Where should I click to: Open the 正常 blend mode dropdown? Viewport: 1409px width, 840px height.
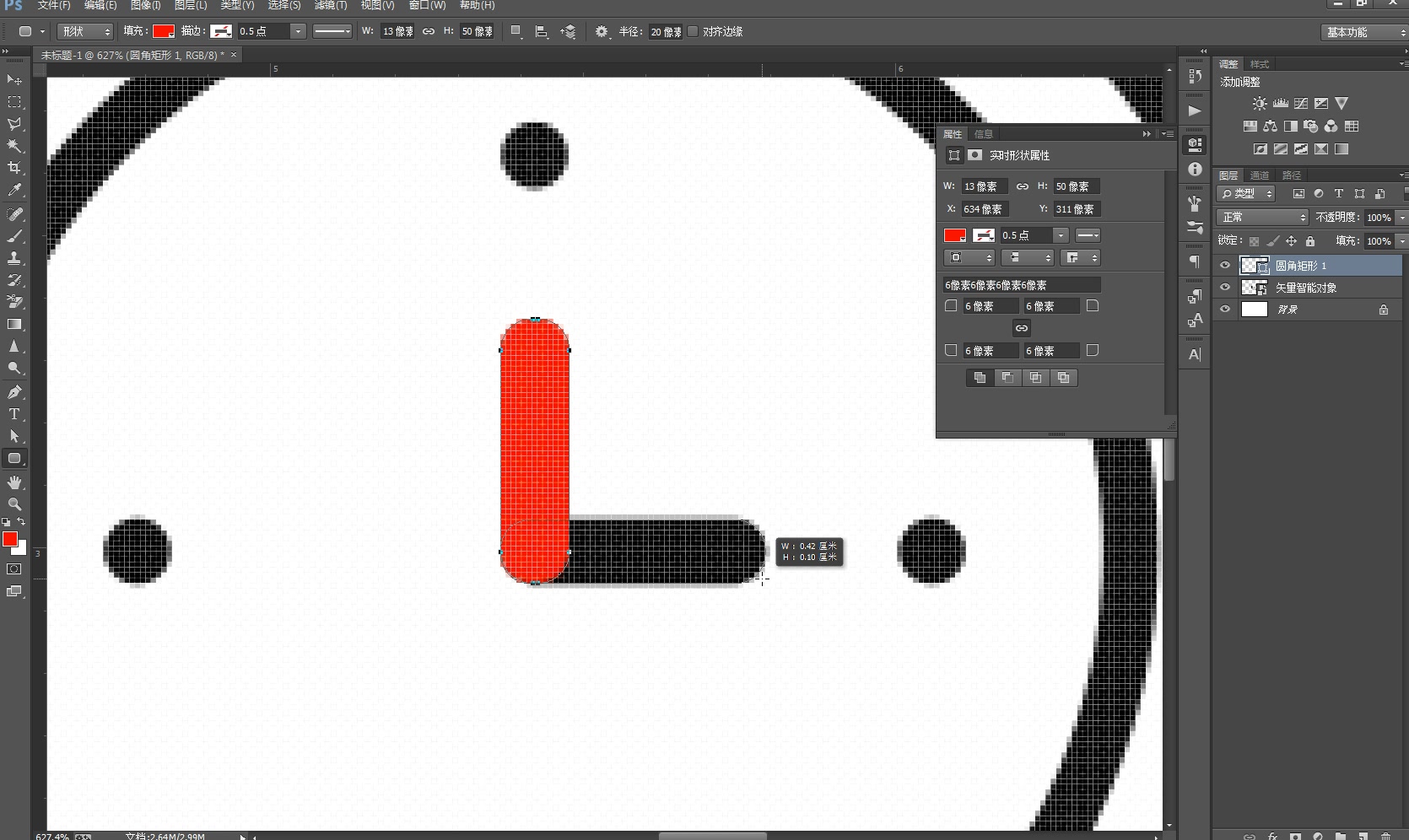1262,218
